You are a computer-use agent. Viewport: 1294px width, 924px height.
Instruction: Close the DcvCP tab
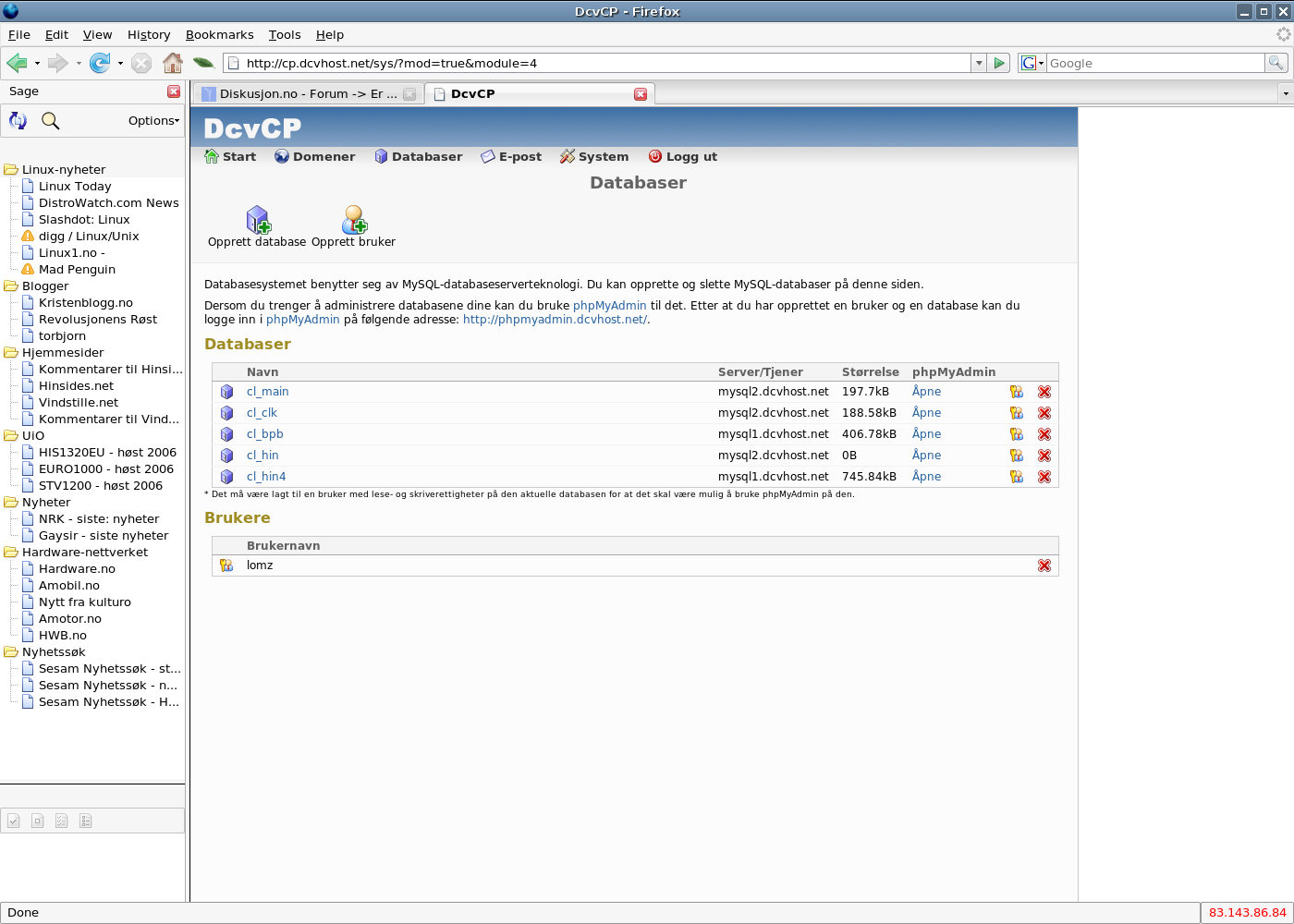tap(641, 94)
